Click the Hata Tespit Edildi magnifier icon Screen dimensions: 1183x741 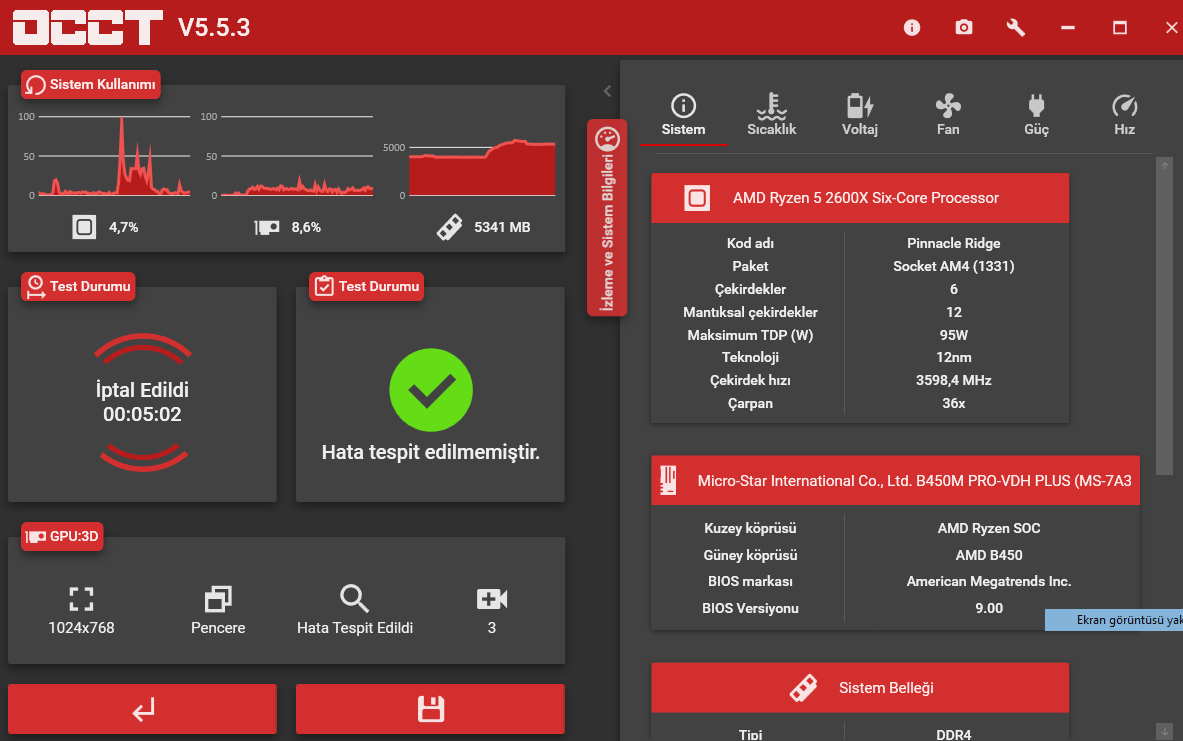355,599
